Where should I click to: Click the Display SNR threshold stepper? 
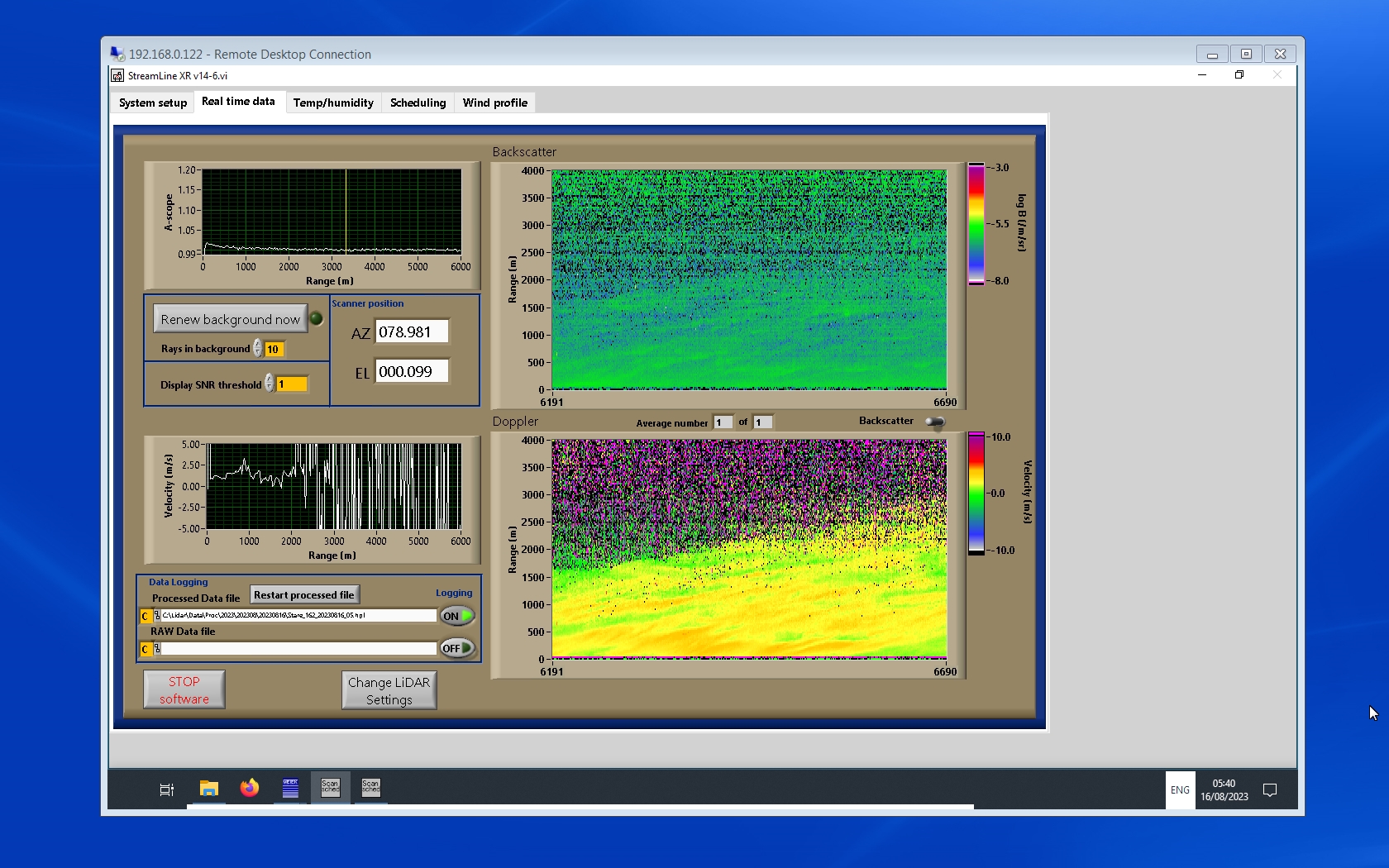pos(269,384)
